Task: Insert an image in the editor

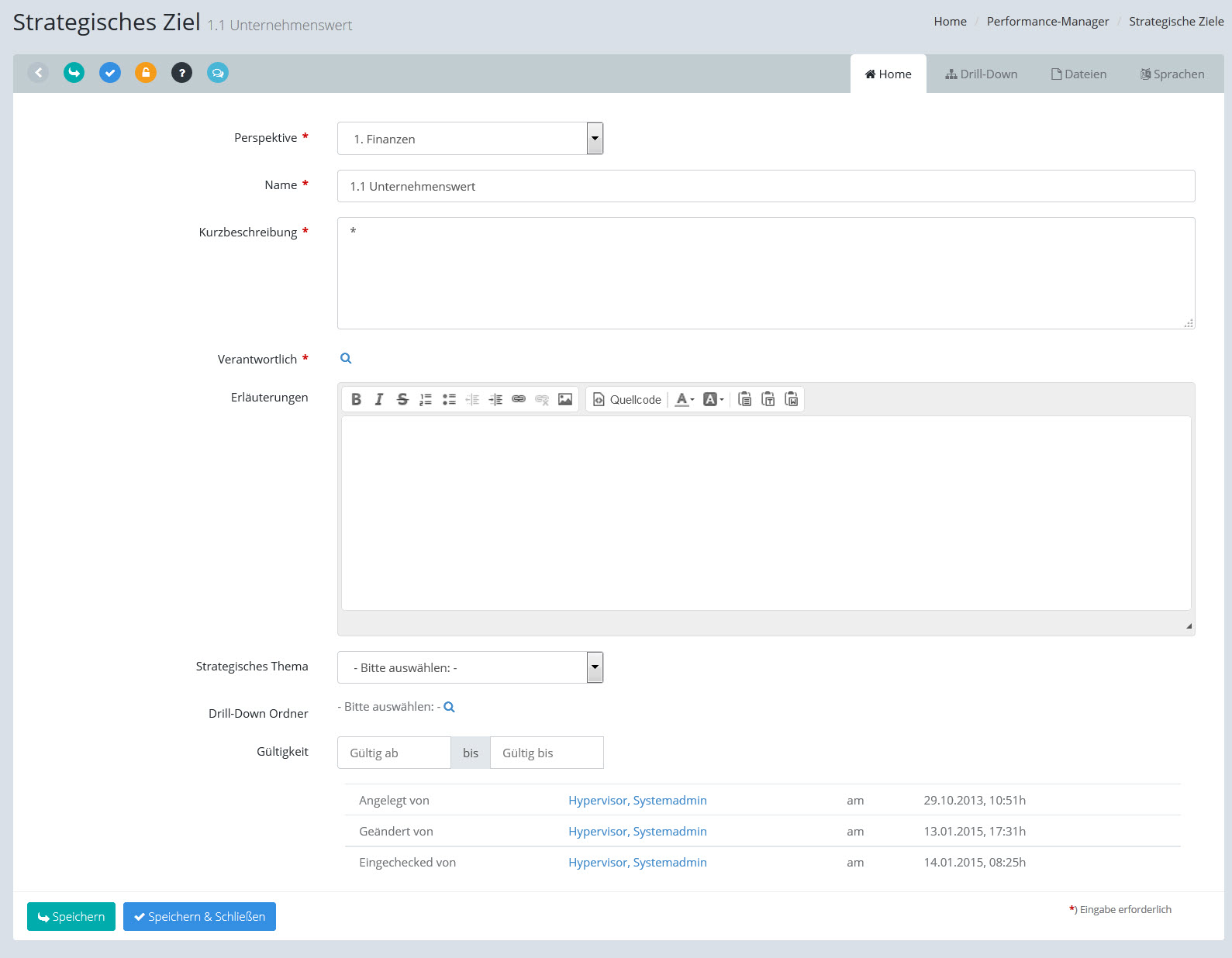Action: point(565,399)
